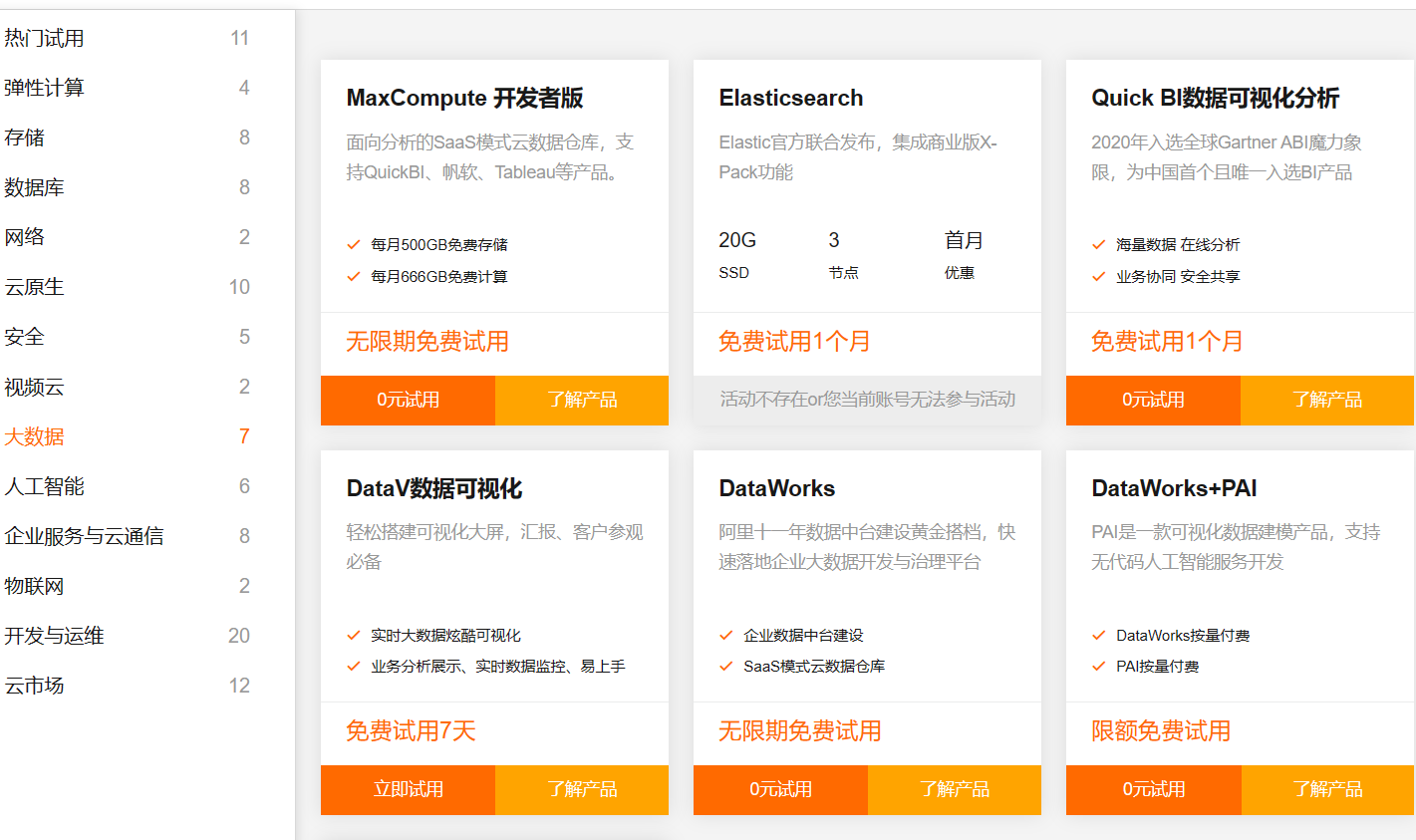Switch to the 云原生 category
1416x840 pixels.
pyautogui.click(x=34, y=287)
